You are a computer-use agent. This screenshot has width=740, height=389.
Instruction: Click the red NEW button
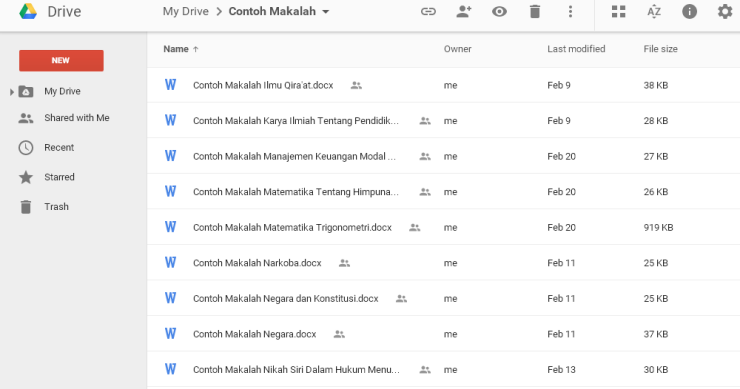tap(61, 60)
